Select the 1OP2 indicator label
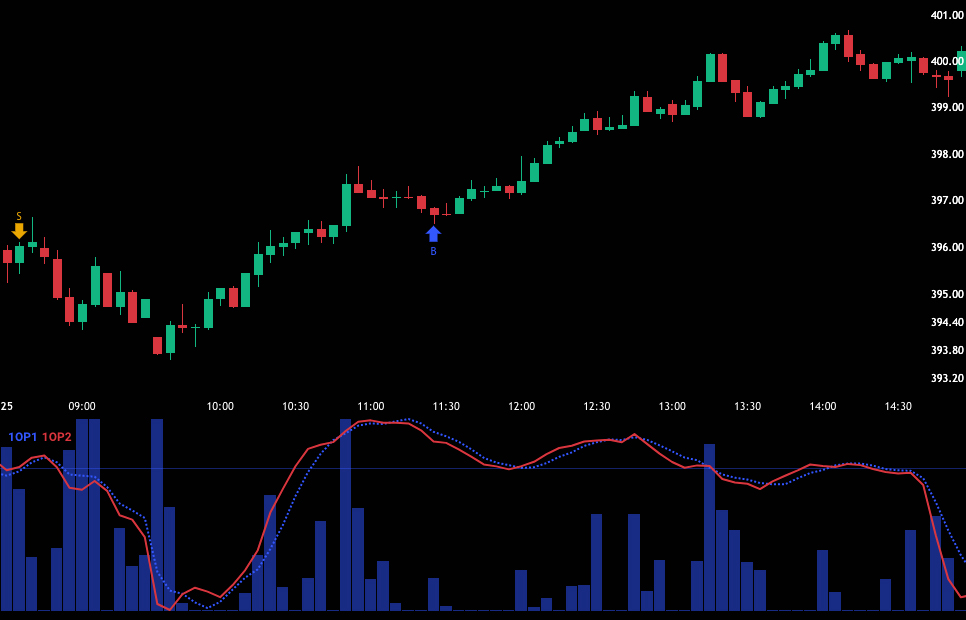This screenshot has width=966, height=620. click(57, 437)
